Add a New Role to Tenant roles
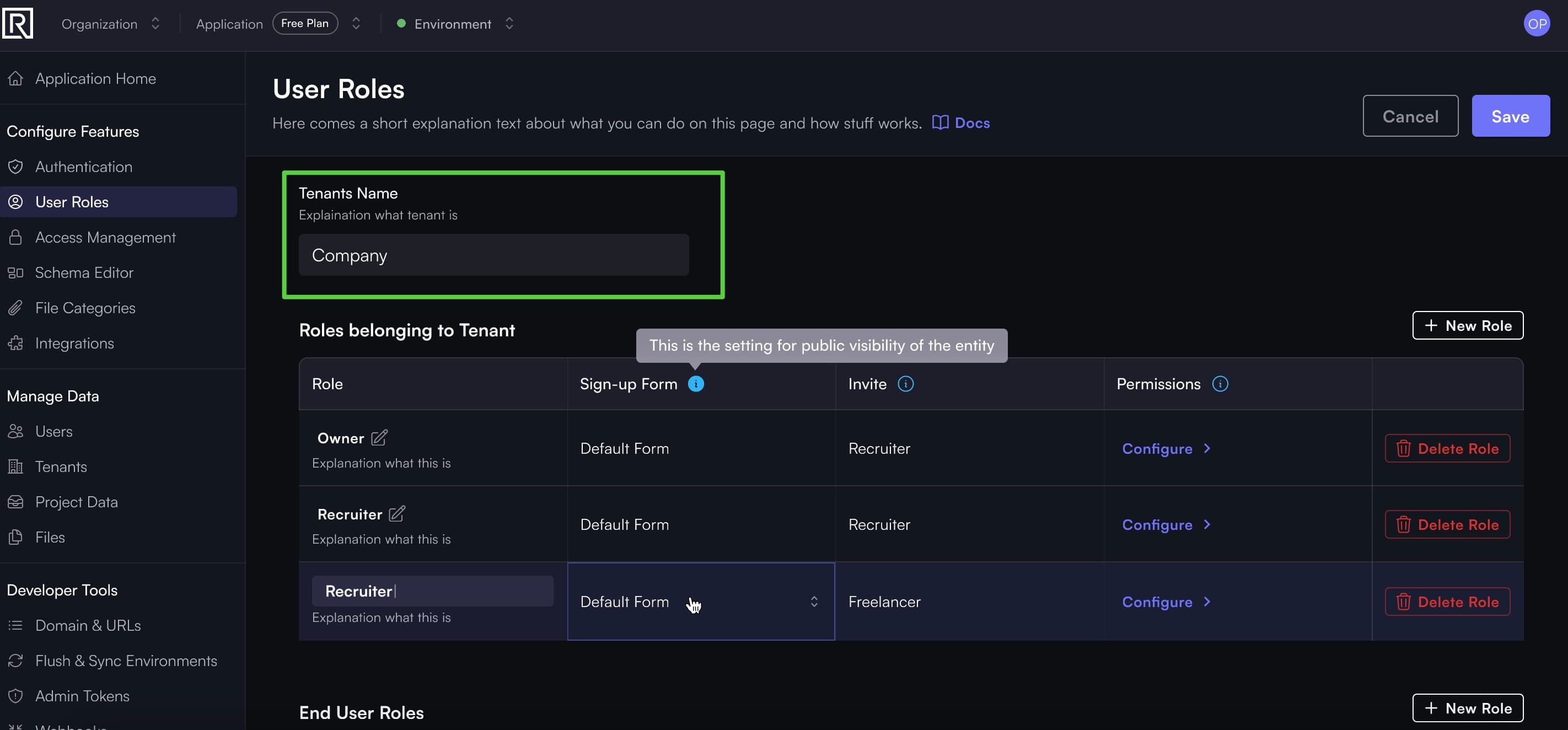The height and width of the screenshot is (730, 1568). click(x=1467, y=326)
